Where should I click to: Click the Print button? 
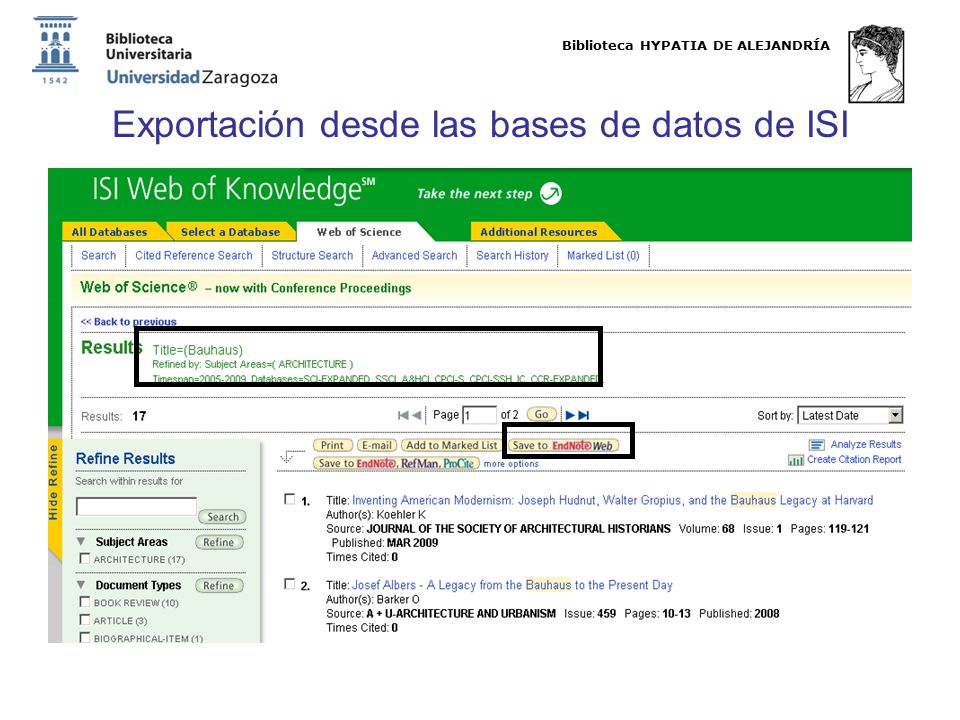[x=332, y=445]
